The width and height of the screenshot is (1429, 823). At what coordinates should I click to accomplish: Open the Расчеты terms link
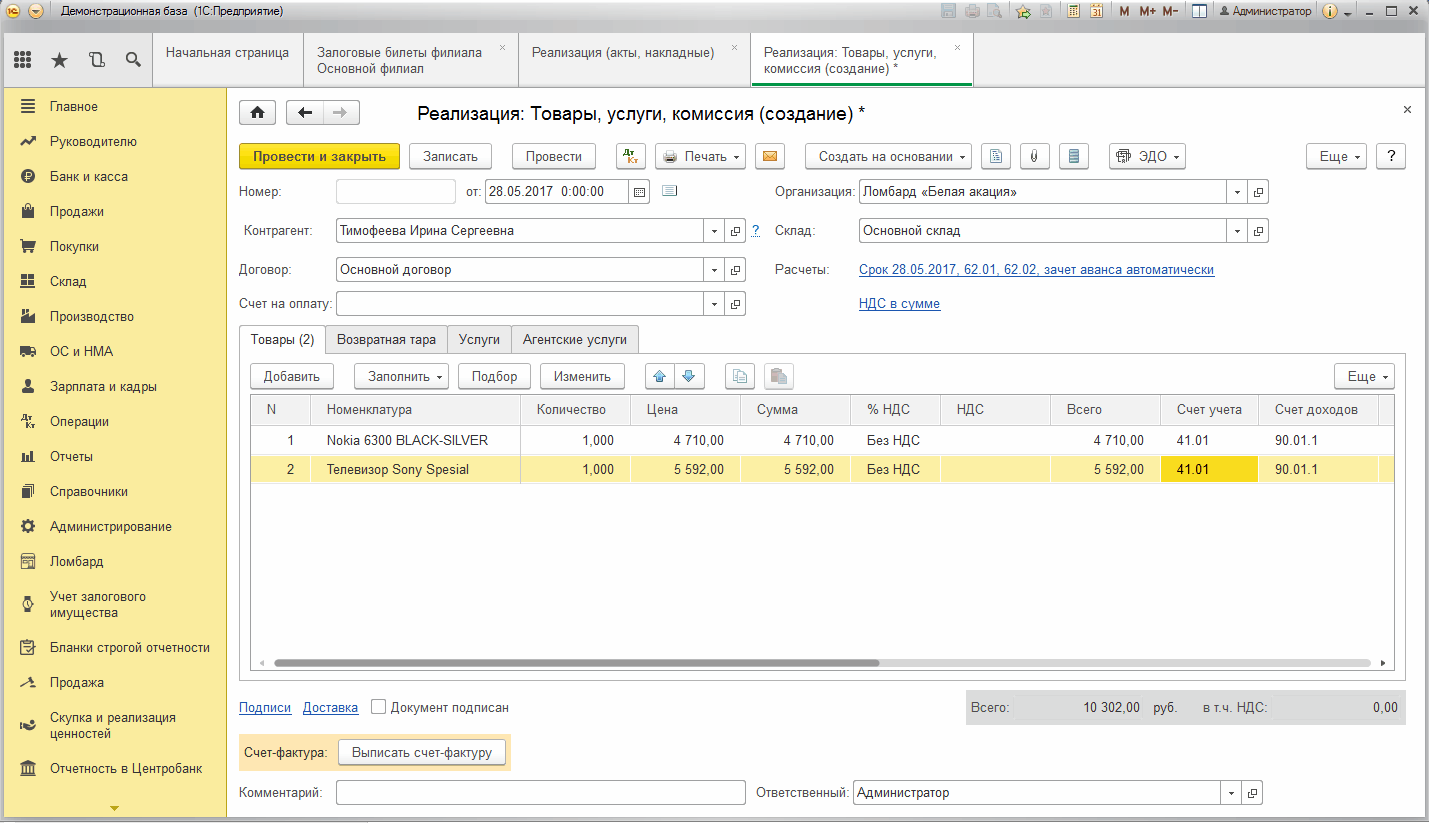pos(1036,270)
